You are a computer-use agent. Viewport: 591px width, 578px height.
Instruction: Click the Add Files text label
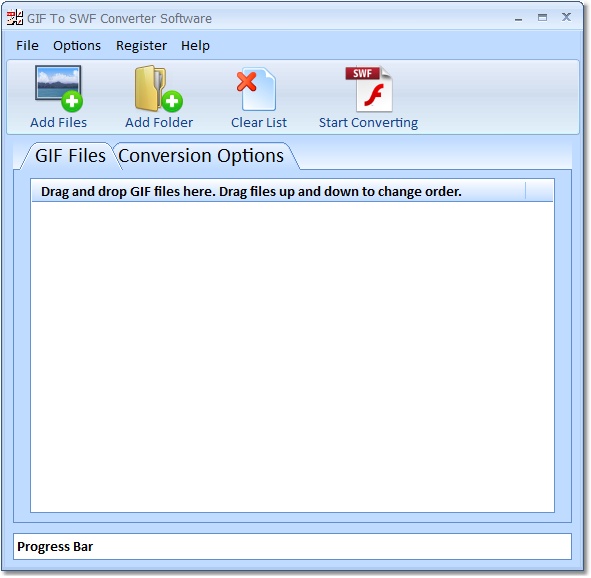click(x=58, y=122)
